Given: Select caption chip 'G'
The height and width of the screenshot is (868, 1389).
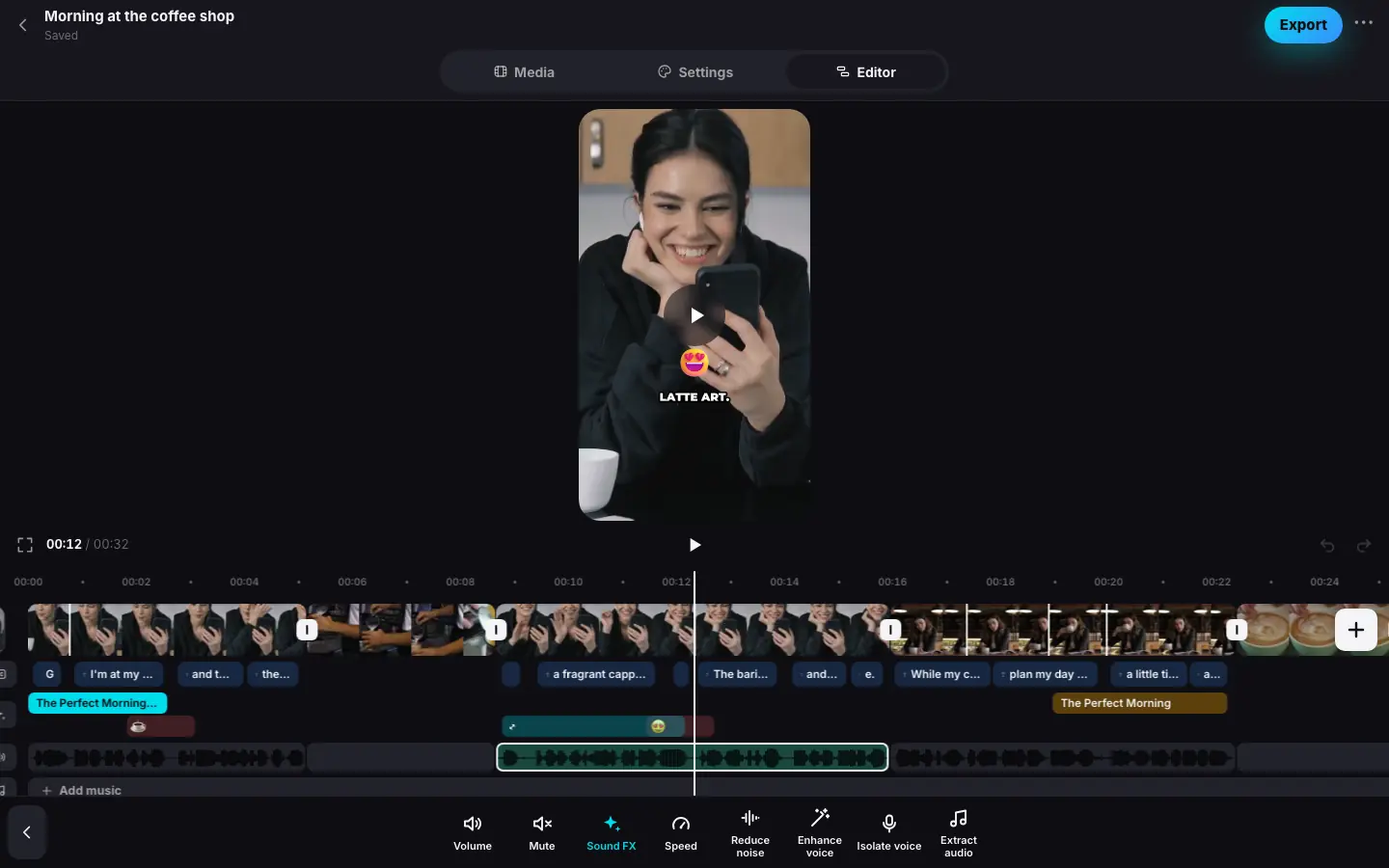Looking at the screenshot, I should [49, 674].
